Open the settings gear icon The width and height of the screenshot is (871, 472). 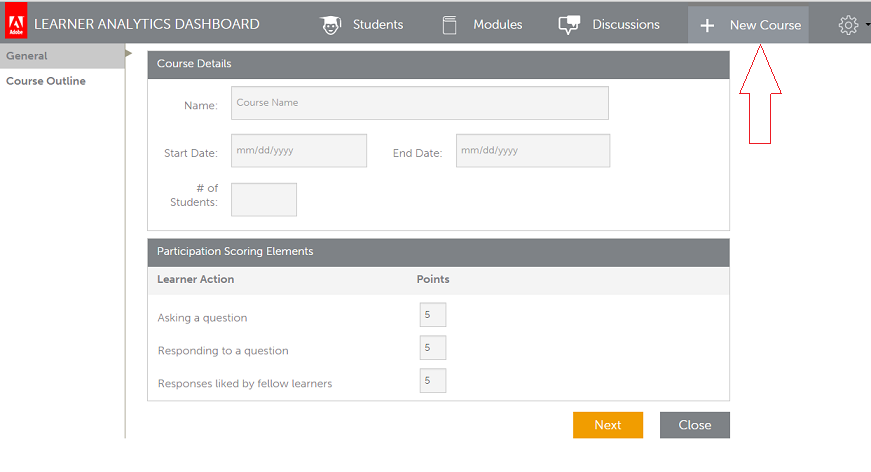pyautogui.click(x=848, y=25)
